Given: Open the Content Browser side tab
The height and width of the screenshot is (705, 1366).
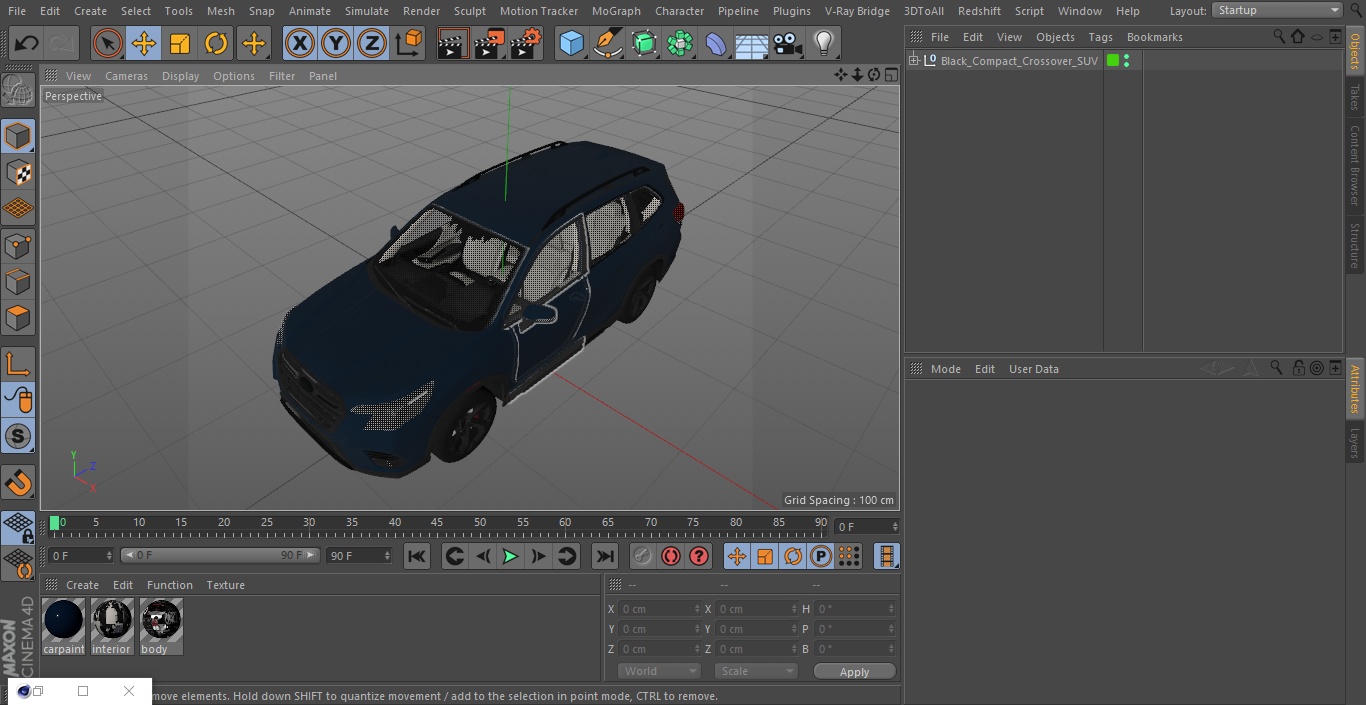Looking at the screenshot, I should pos(1355,164).
